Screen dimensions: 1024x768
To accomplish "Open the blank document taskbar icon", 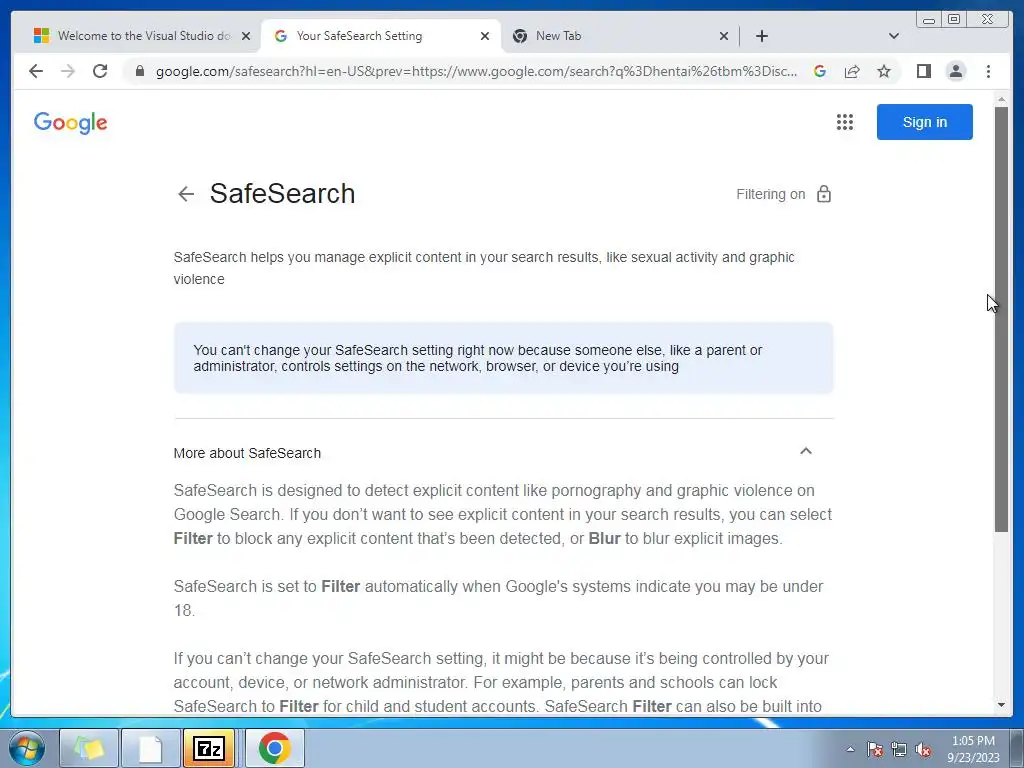I will coord(150,748).
